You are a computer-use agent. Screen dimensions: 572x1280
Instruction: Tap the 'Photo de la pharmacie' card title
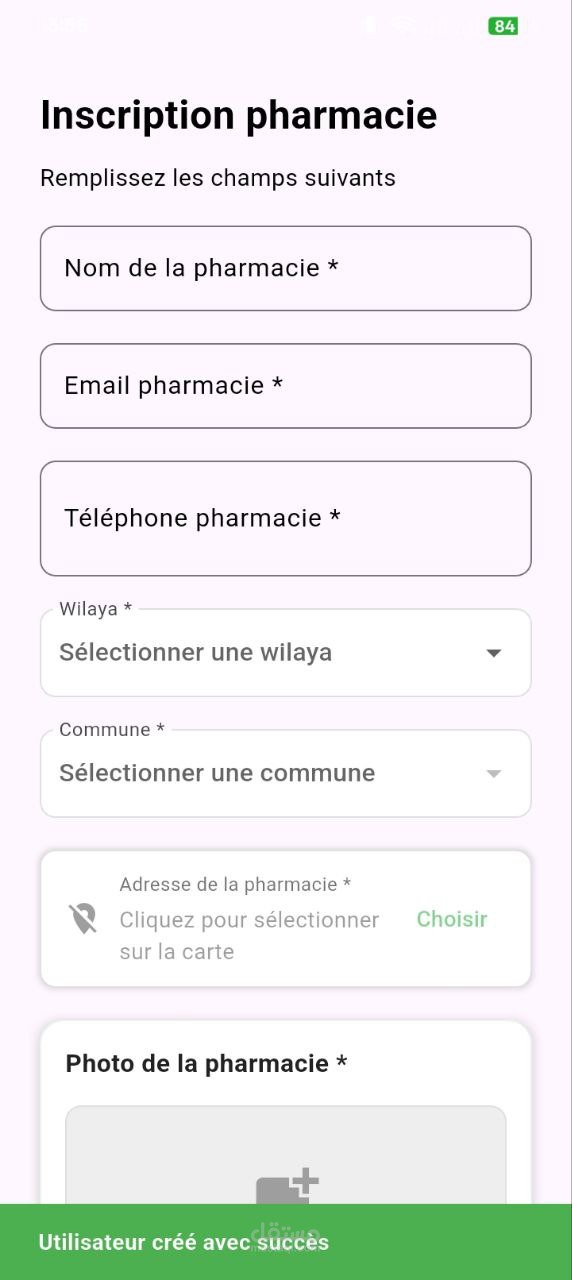click(x=206, y=1063)
